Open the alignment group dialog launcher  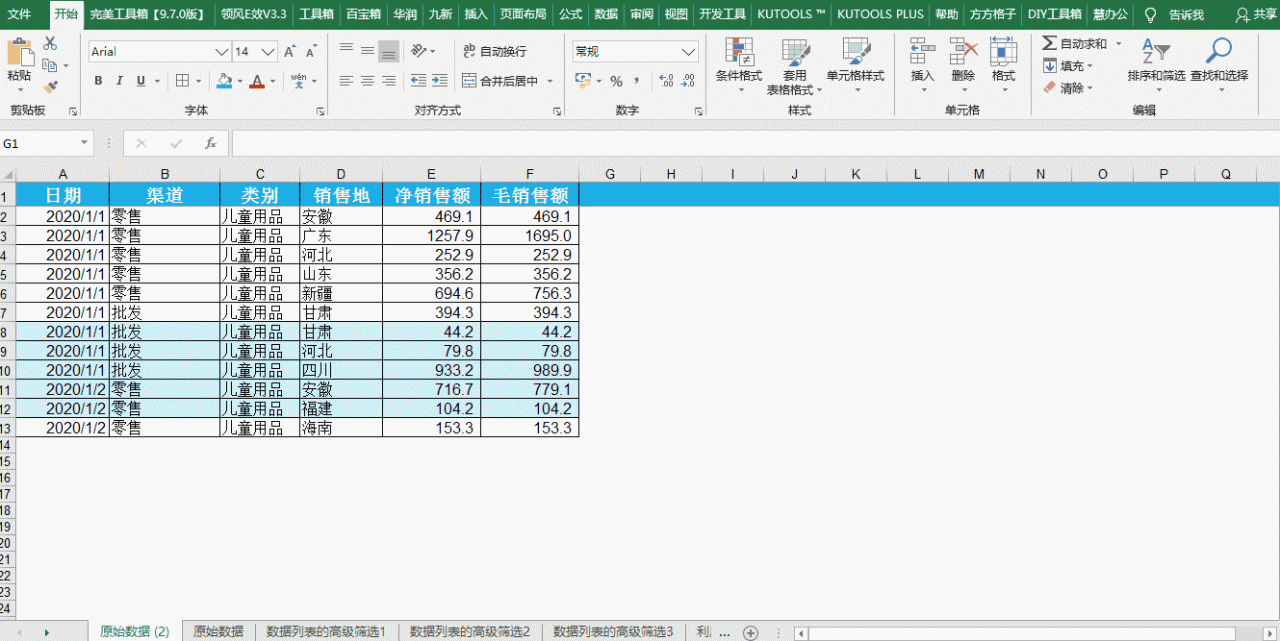click(x=557, y=112)
